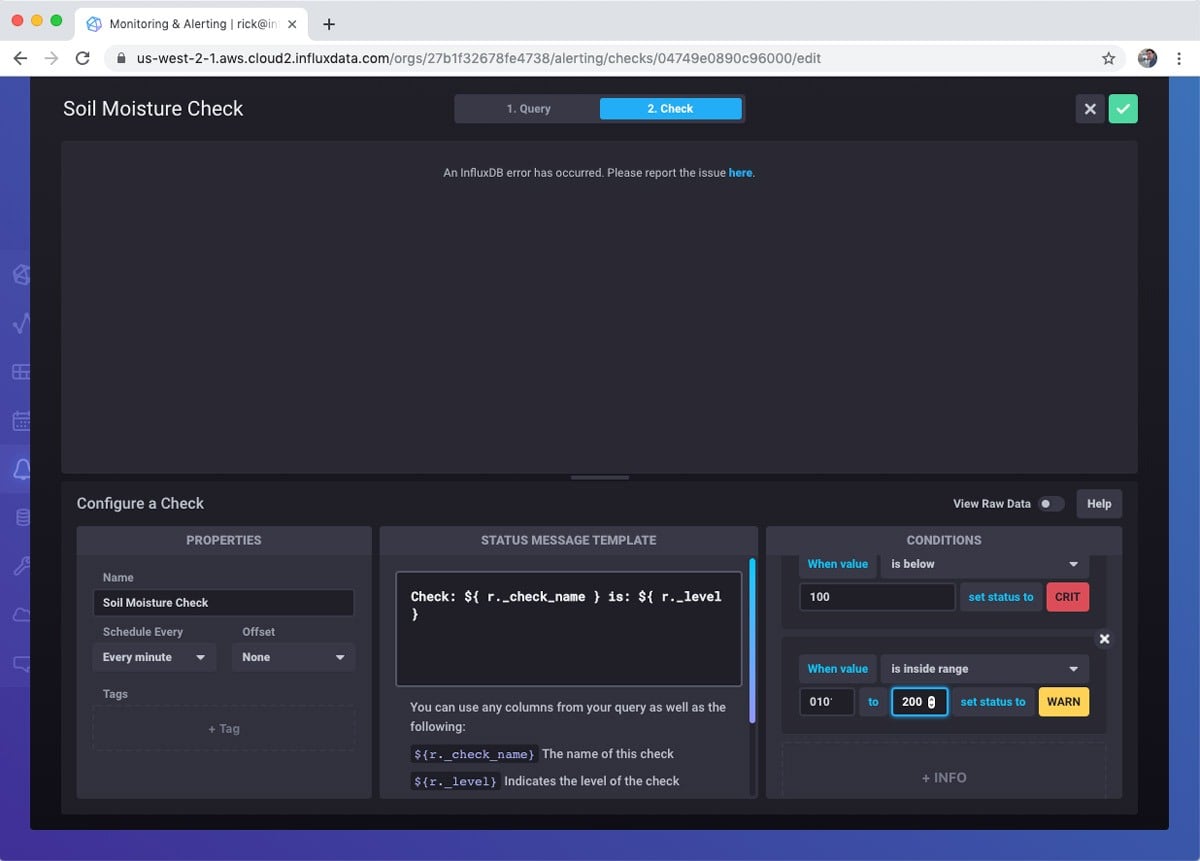Click the 'here' link to report the error
The image size is (1200, 861).
[x=740, y=172]
